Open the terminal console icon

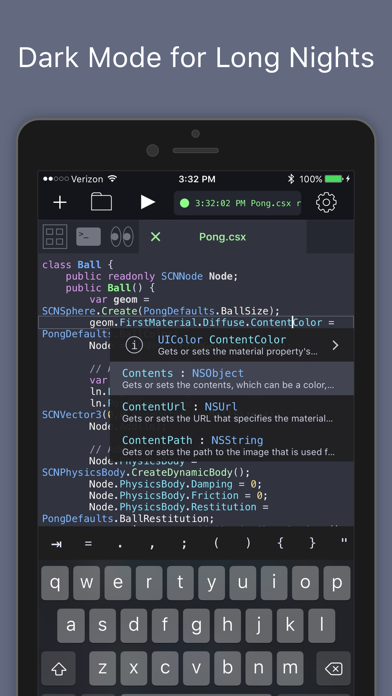click(88, 237)
